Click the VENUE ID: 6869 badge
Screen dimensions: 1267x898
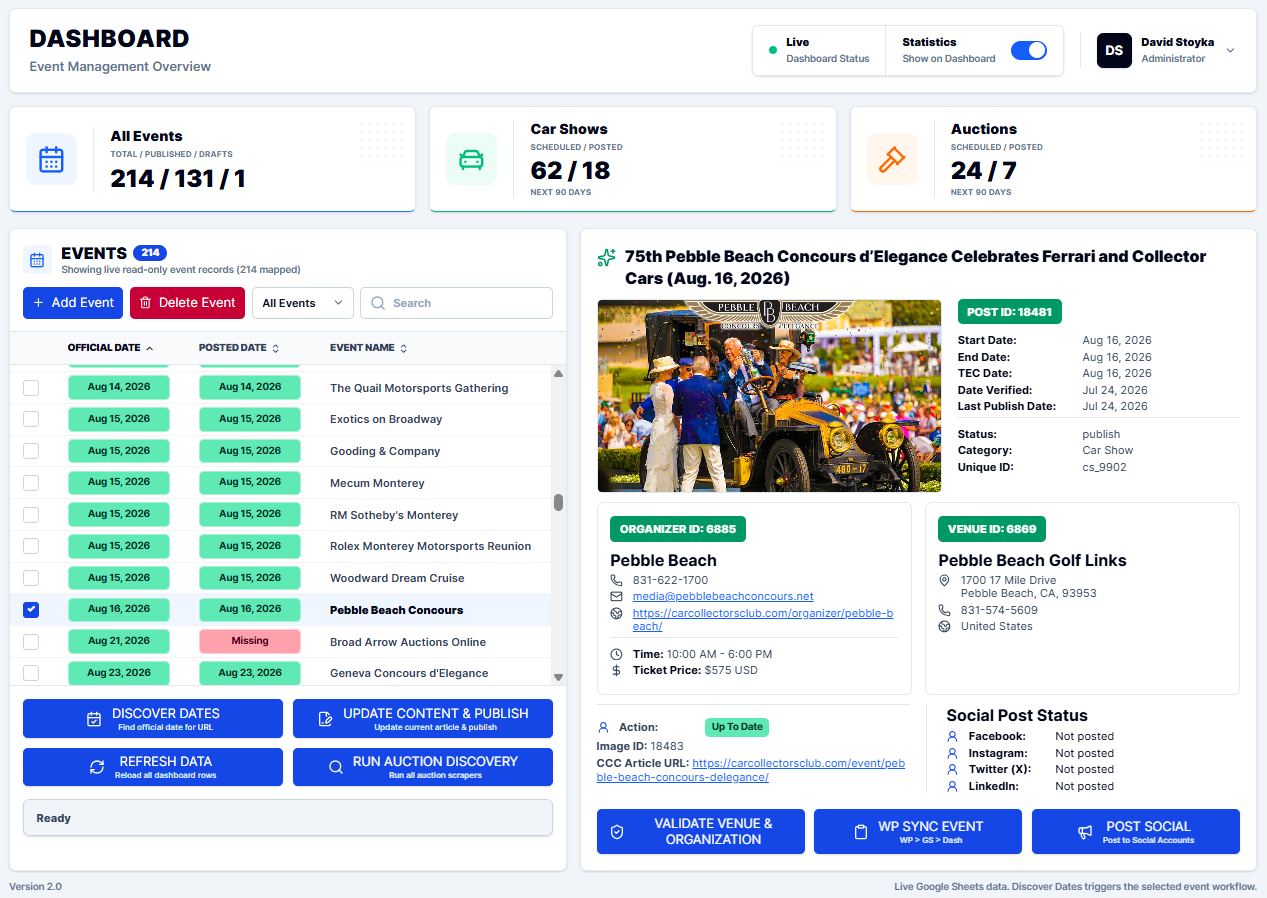point(992,529)
